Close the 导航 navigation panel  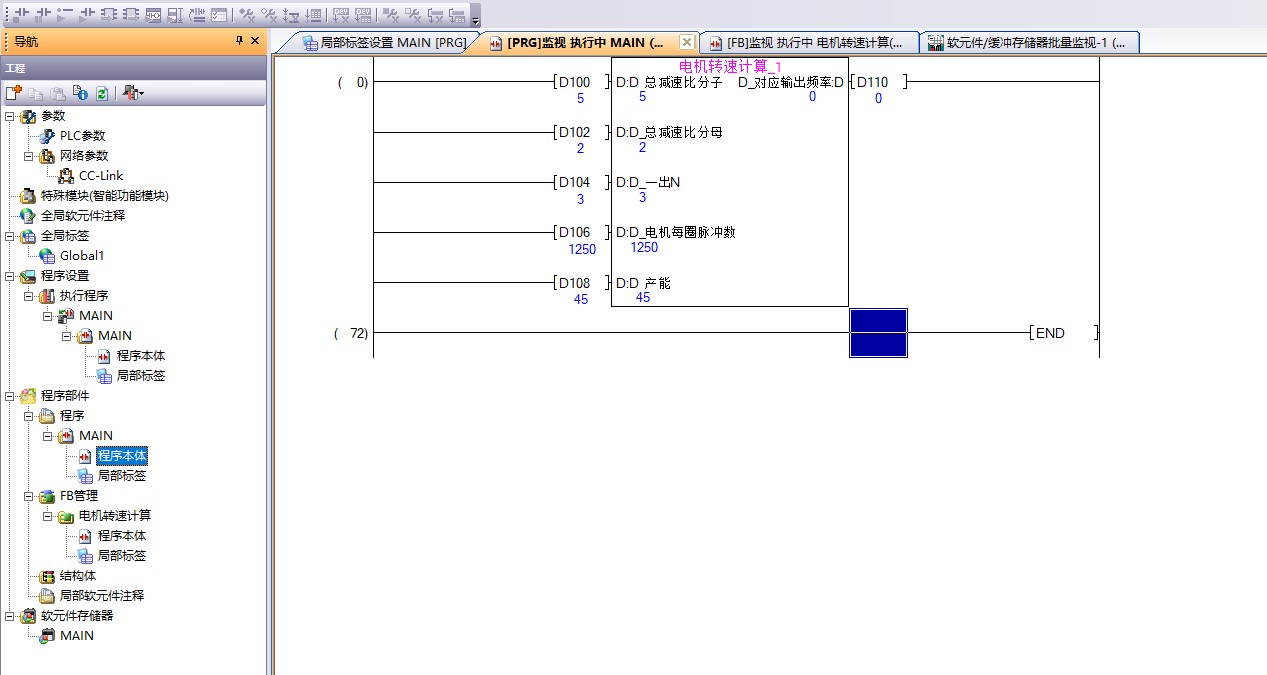click(x=255, y=41)
